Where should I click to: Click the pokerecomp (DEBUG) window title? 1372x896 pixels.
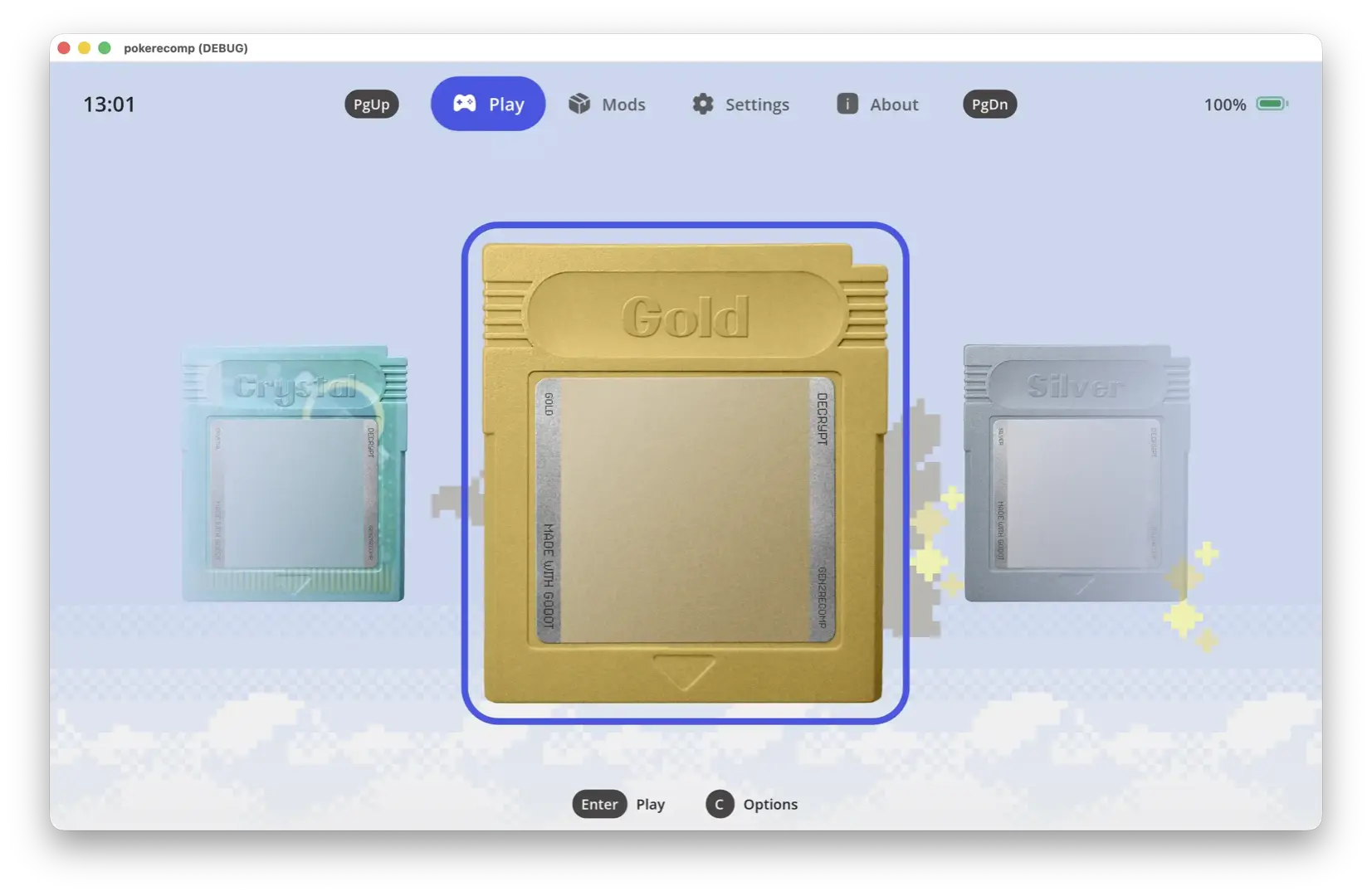tap(186, 48)
